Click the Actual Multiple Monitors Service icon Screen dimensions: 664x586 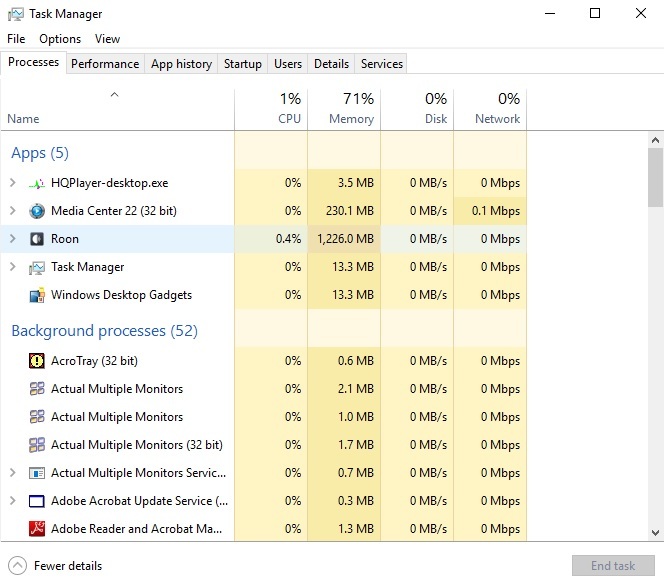[x=37, y=473]
